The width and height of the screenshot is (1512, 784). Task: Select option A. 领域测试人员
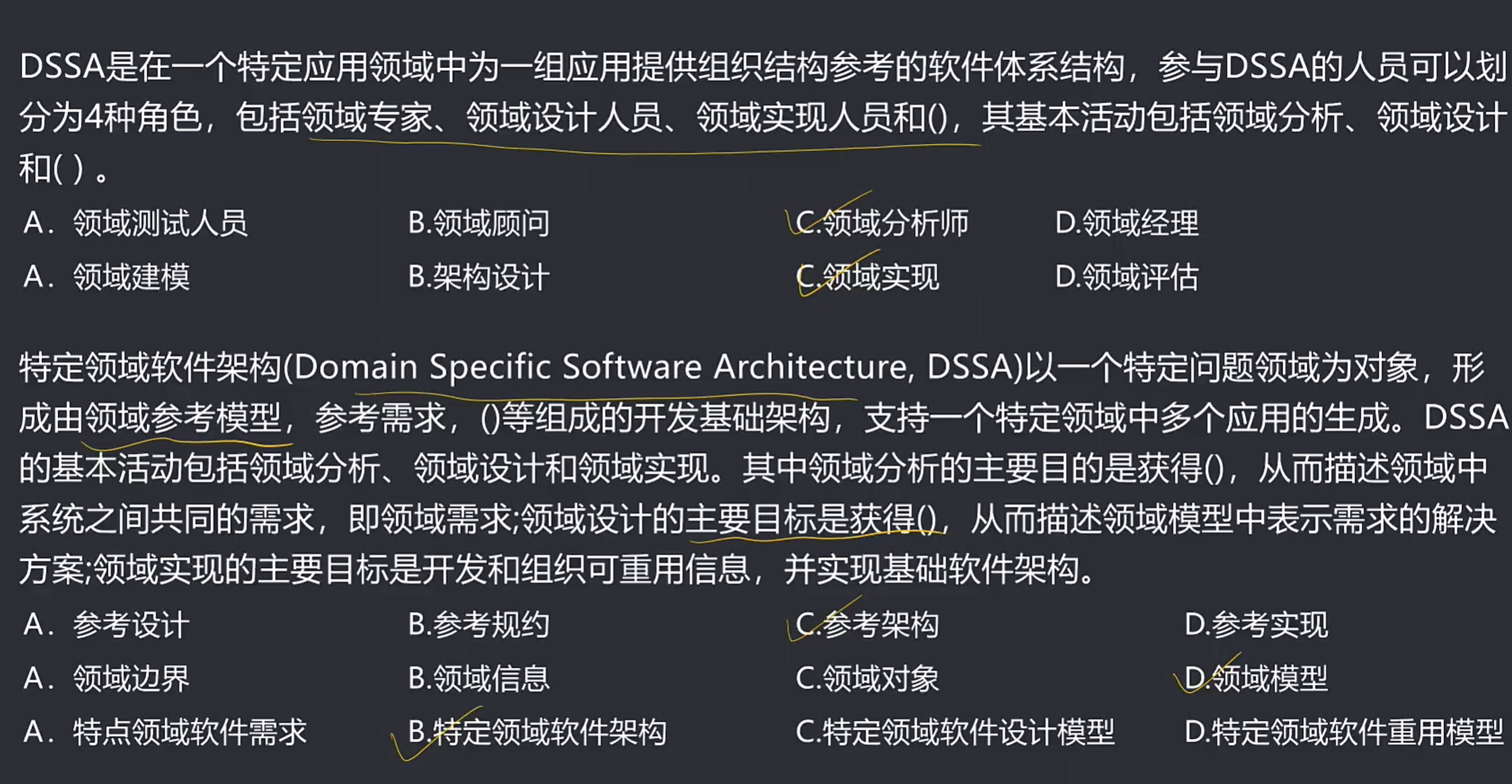(135, 223)
